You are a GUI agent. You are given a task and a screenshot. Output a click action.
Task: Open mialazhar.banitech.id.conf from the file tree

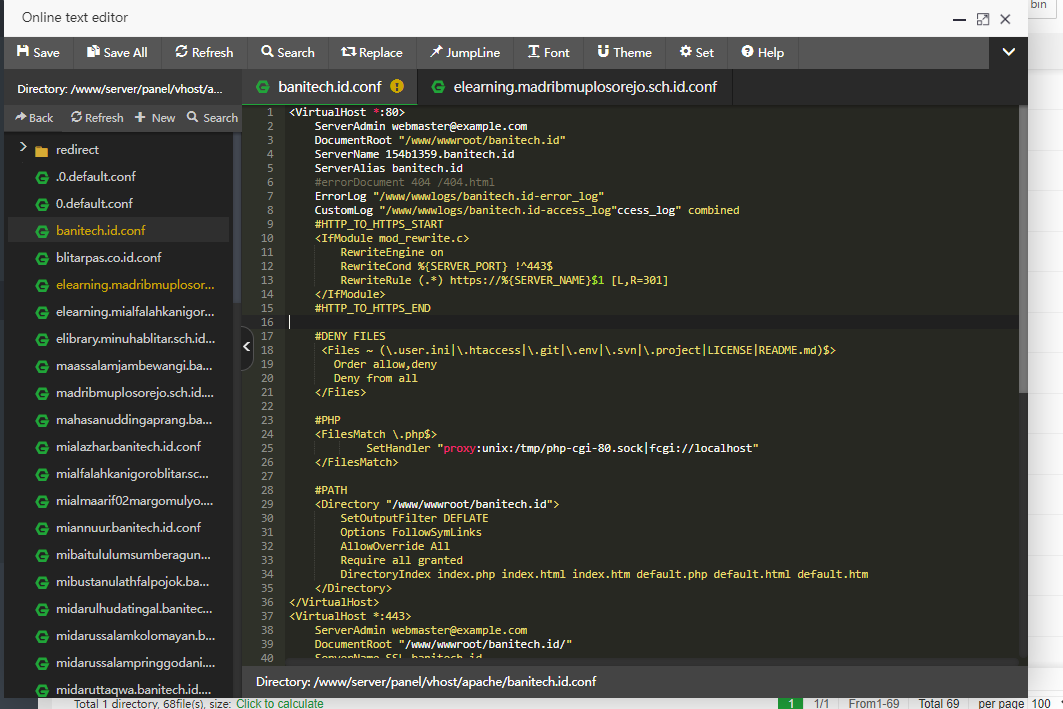[x=128, y=446]
